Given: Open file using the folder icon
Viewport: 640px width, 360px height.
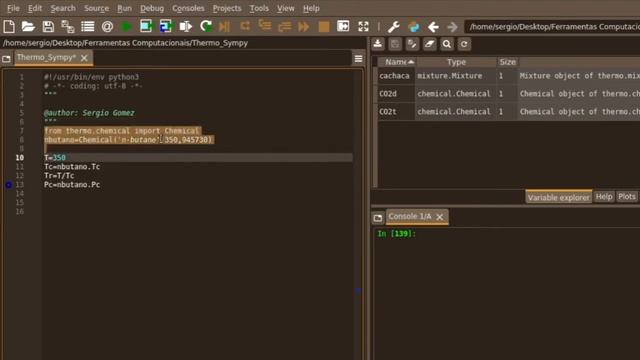Looking at the screenshot, I should (28, 27).
